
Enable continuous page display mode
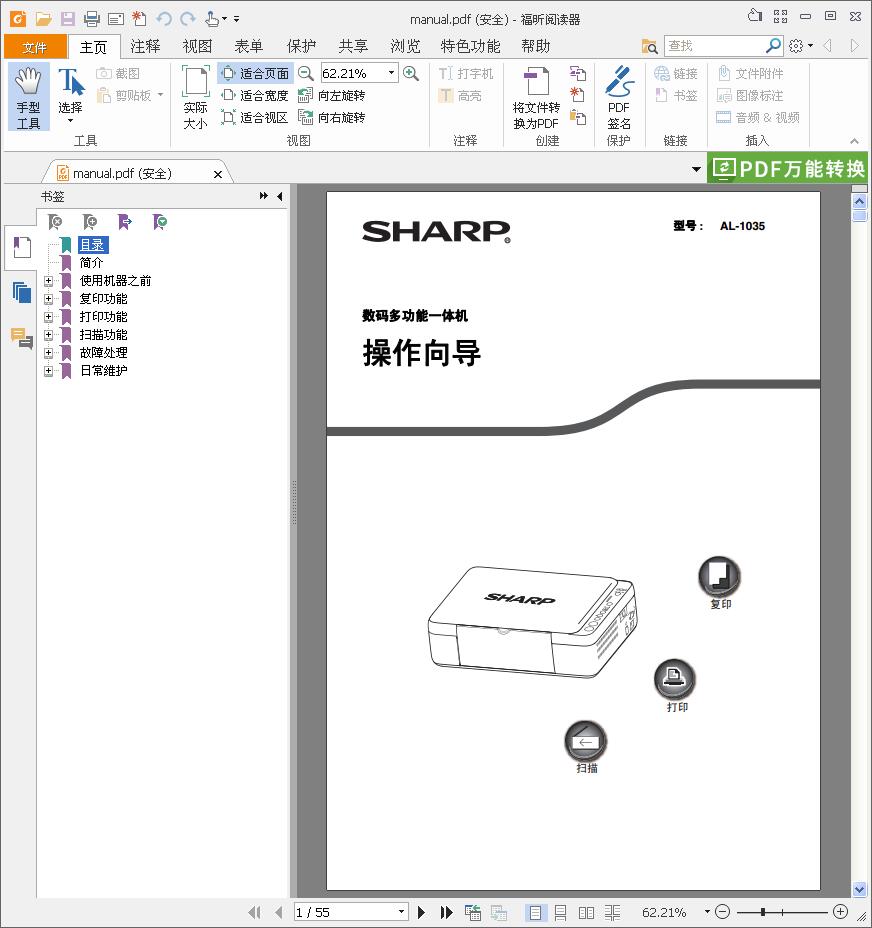click(561, 913)
